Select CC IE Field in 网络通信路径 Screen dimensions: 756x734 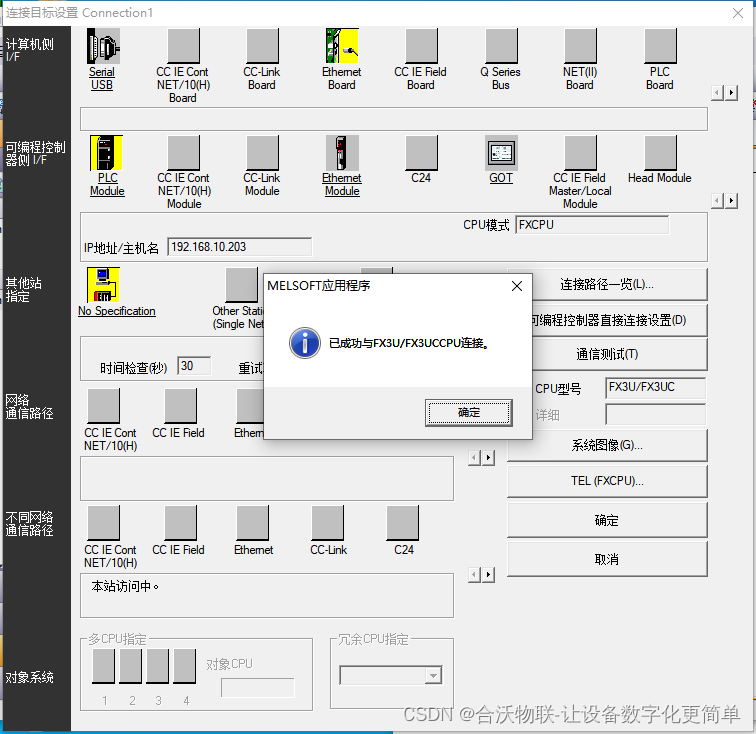coord(180,406)
